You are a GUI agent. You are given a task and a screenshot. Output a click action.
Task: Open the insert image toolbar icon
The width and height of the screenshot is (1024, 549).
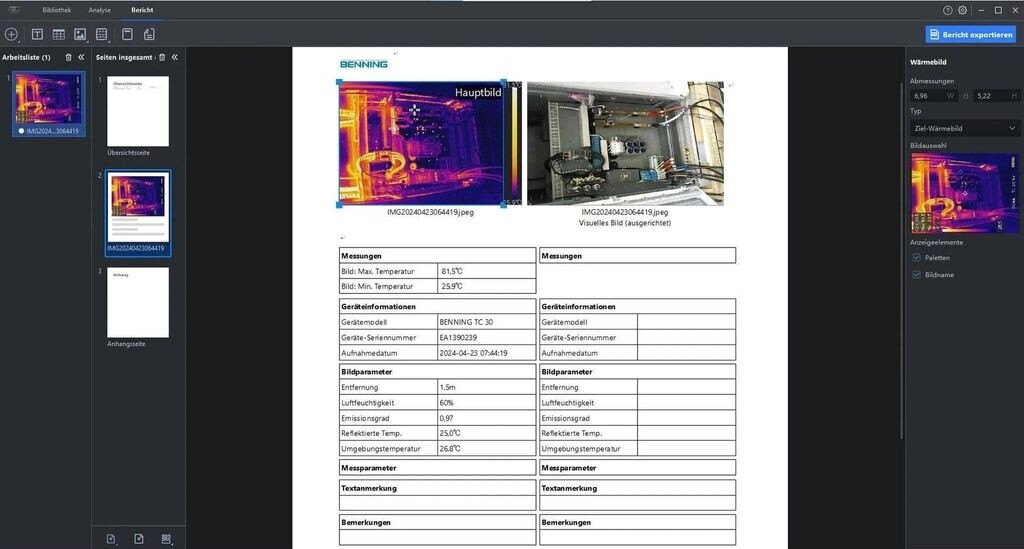[x=80, y=34]
